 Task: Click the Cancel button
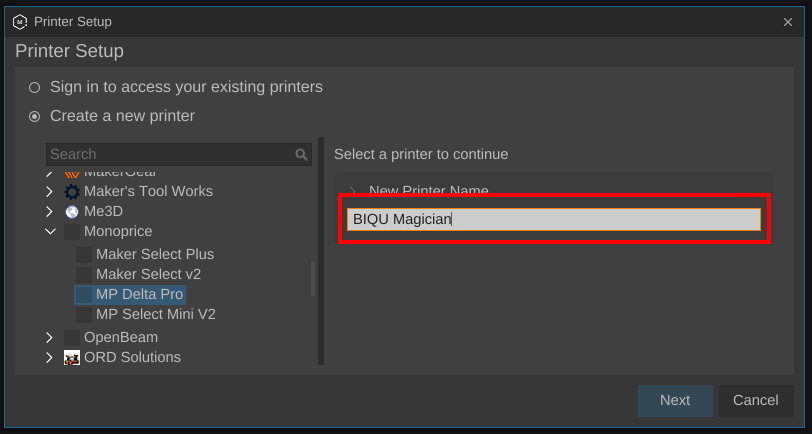pos(756,400)
